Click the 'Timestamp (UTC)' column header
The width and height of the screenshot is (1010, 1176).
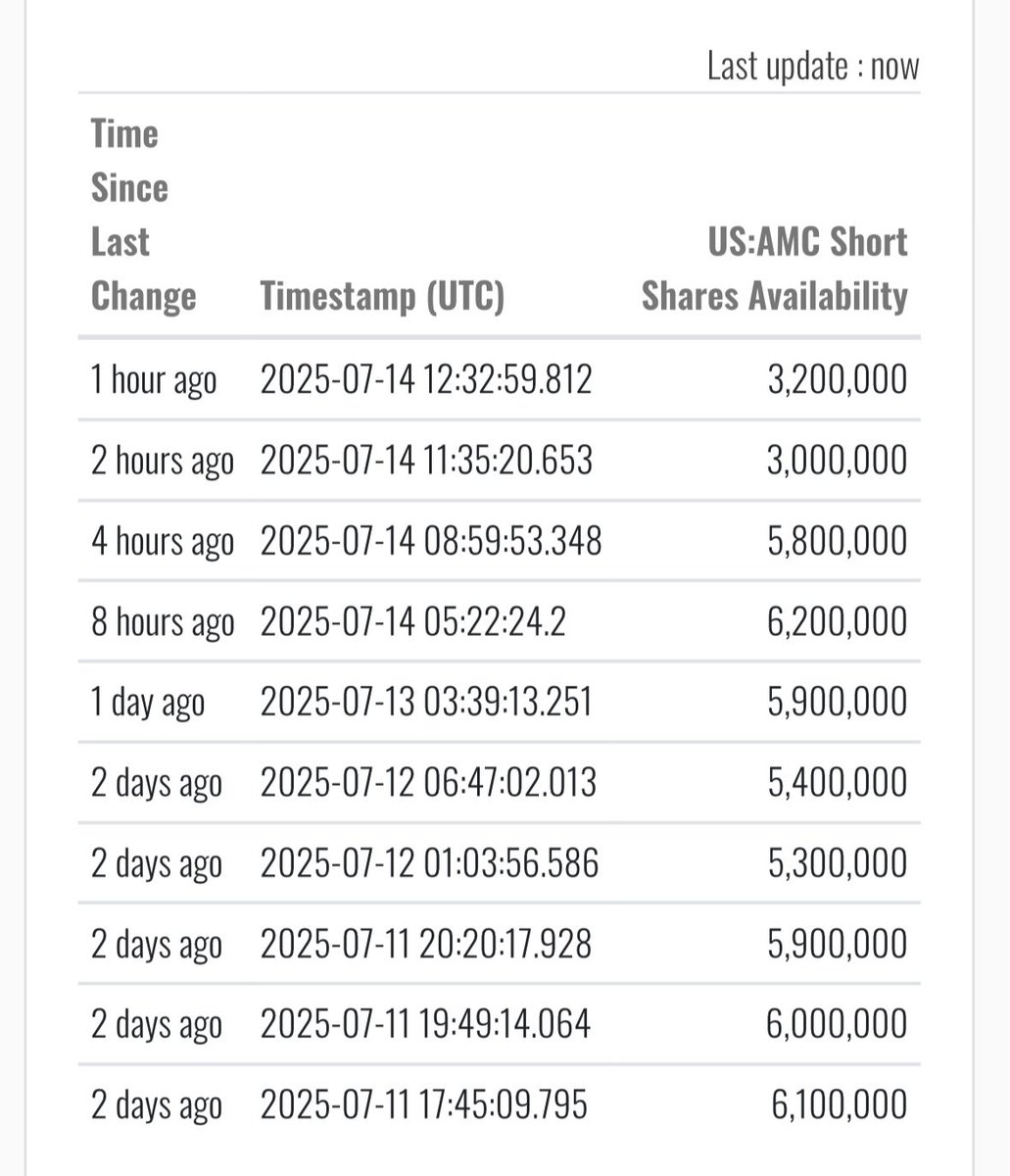tap(382, 296)
